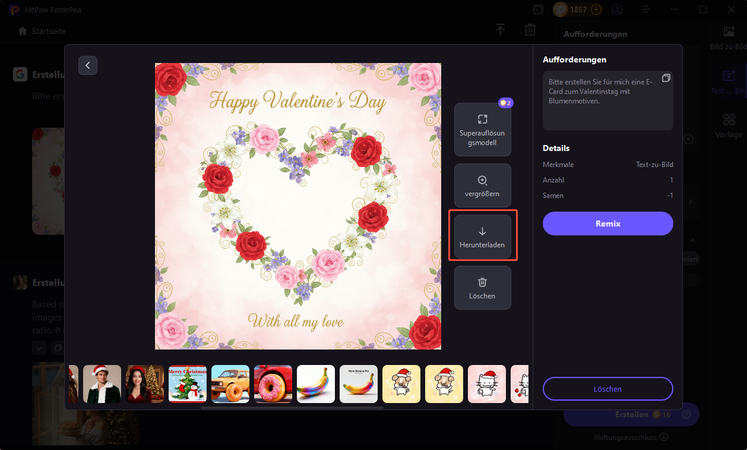Click the Remix button
The width and height of the screenshot is (747, 450).
(608, 223)
